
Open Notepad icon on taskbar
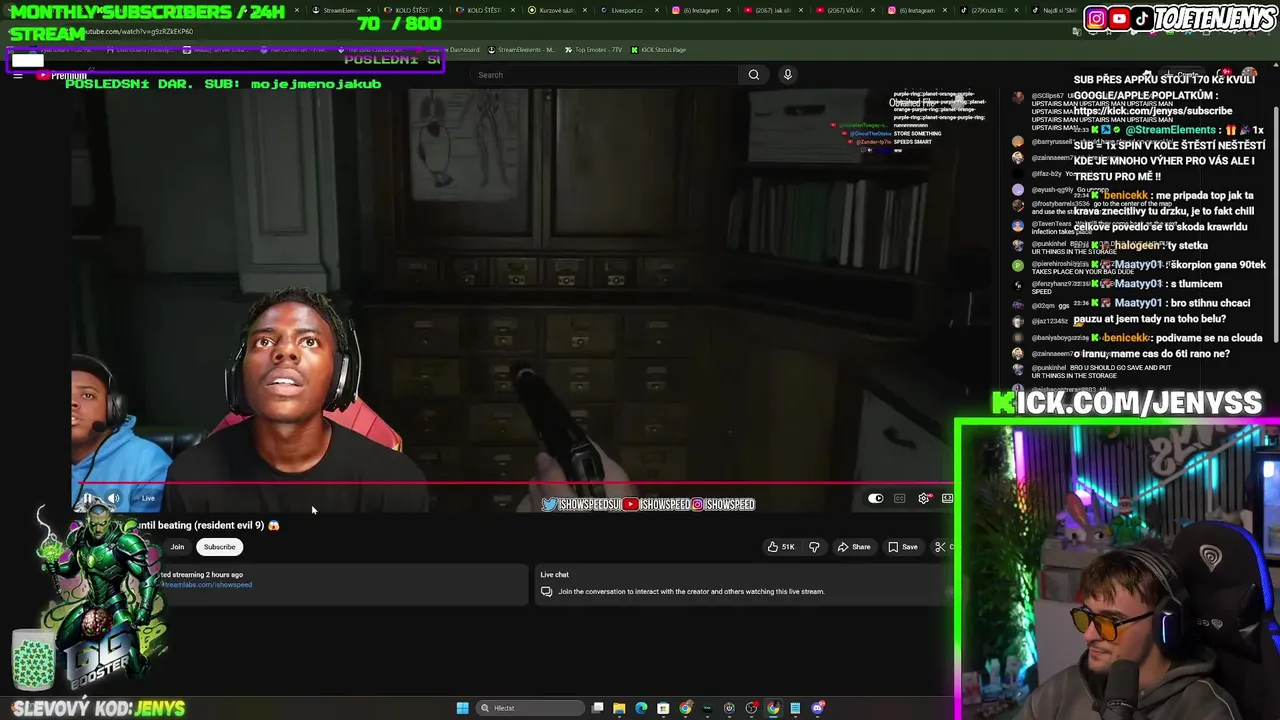pos(795,708)
